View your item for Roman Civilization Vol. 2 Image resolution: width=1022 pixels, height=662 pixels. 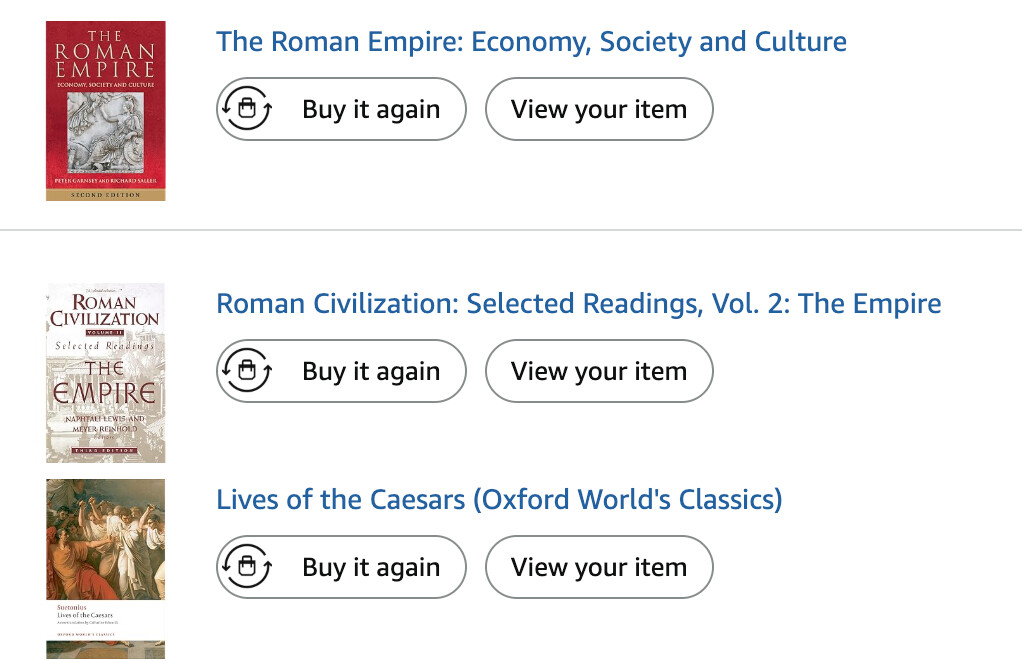(598, 371)
